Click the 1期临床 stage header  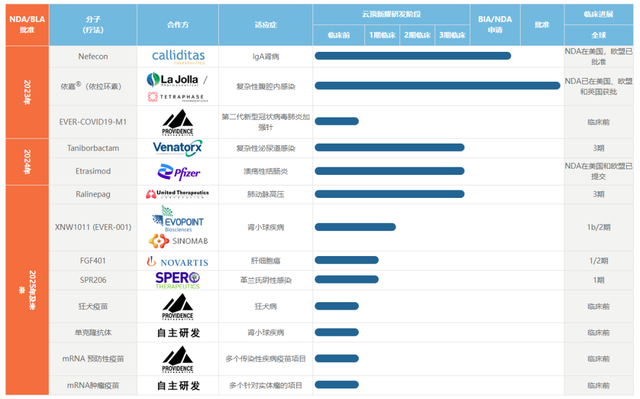382,35
